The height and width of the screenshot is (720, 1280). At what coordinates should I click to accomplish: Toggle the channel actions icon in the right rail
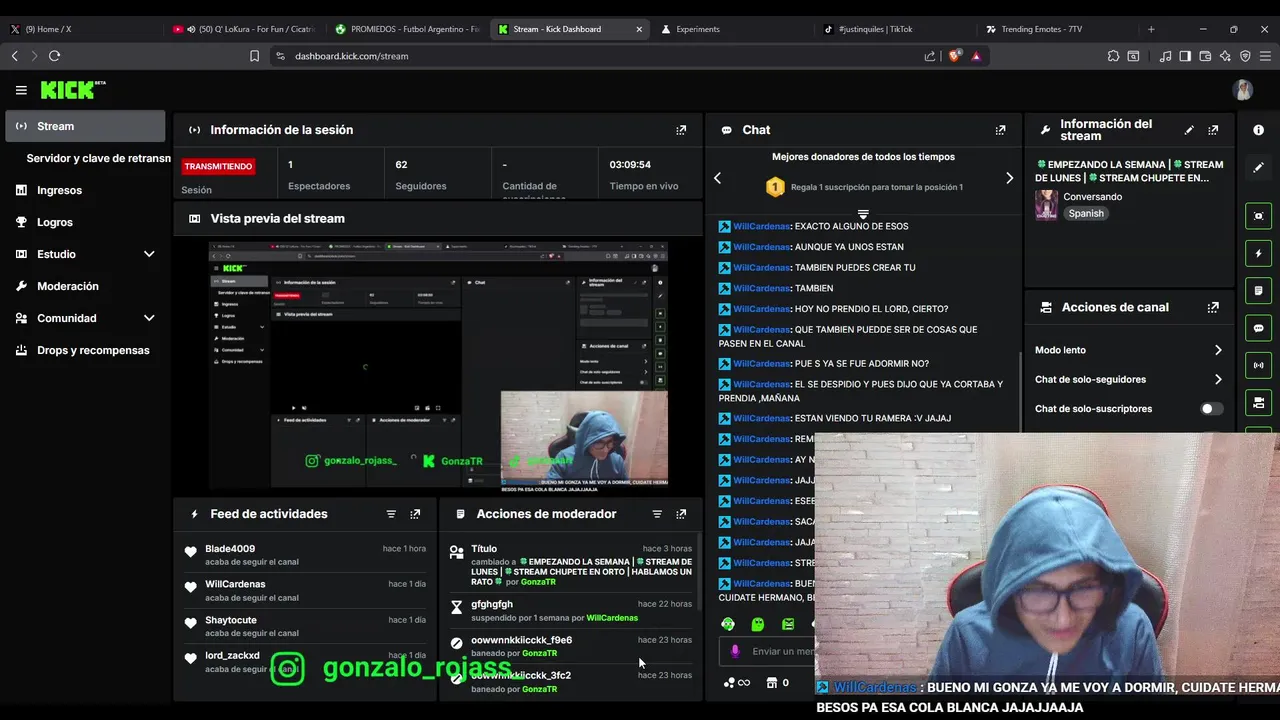1259,403
